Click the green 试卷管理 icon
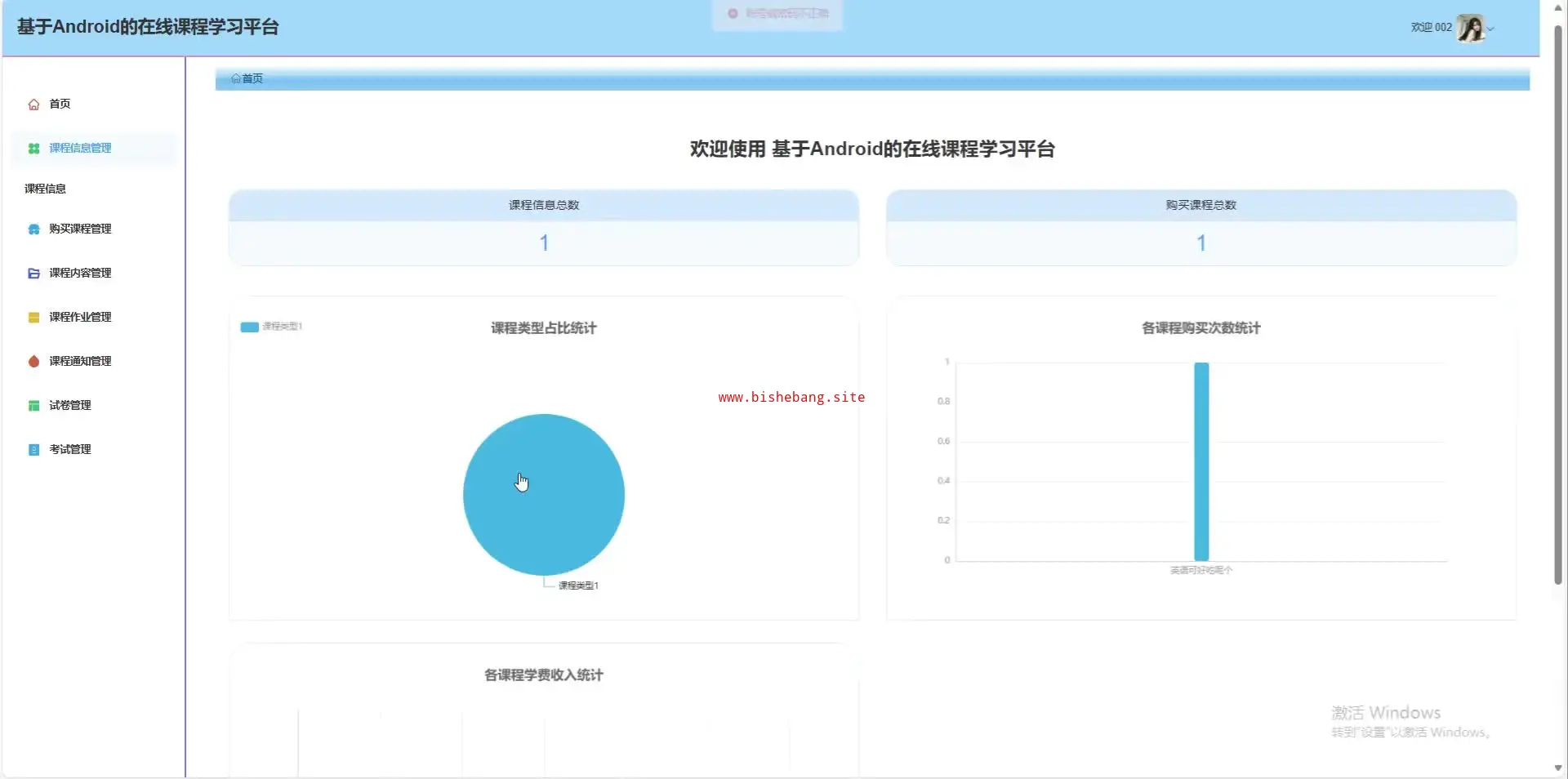This screenshot has width=1568, height=779. (33, 406)
